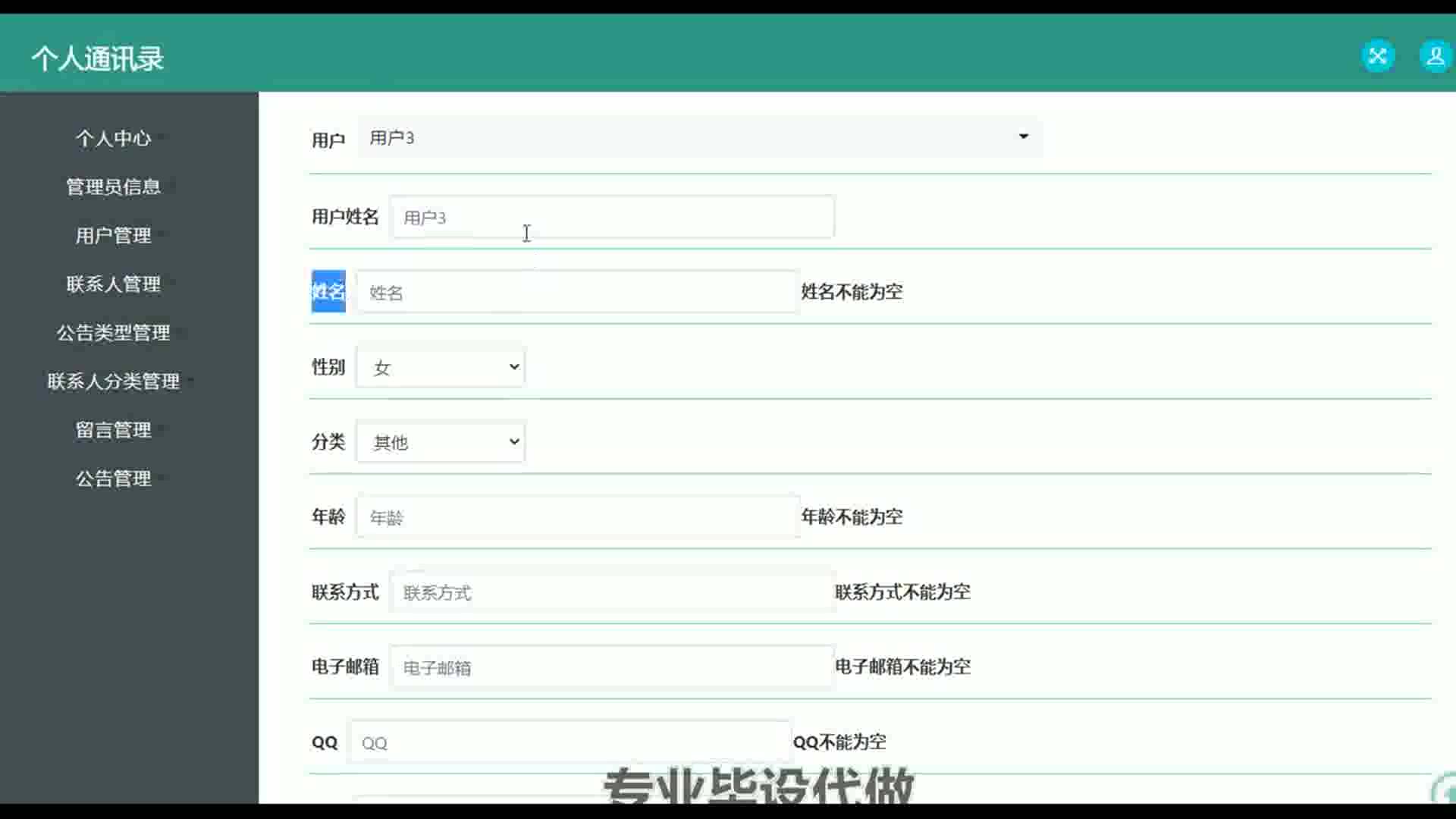
Task: Open 个人中心 menu in sidebar
Action: [114, 138]
